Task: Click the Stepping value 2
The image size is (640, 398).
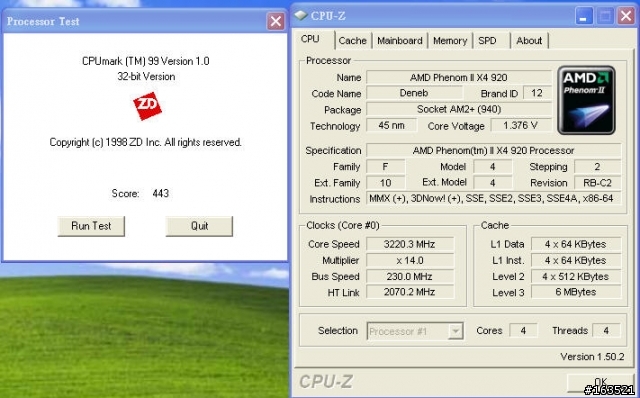Action: 598,167
